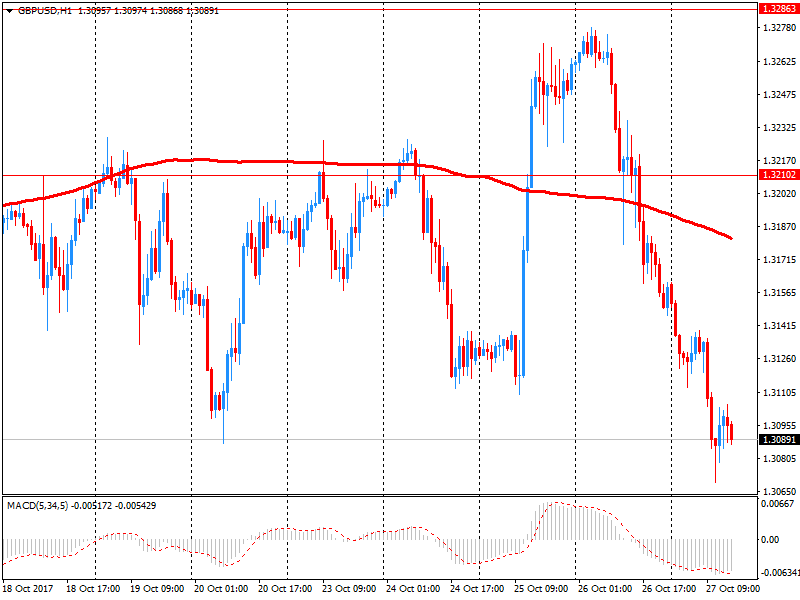The width and height of the screenshot is (800, 600).
Task: Click the 1.32102 red price level label
Action: click(x=779, y=175)
